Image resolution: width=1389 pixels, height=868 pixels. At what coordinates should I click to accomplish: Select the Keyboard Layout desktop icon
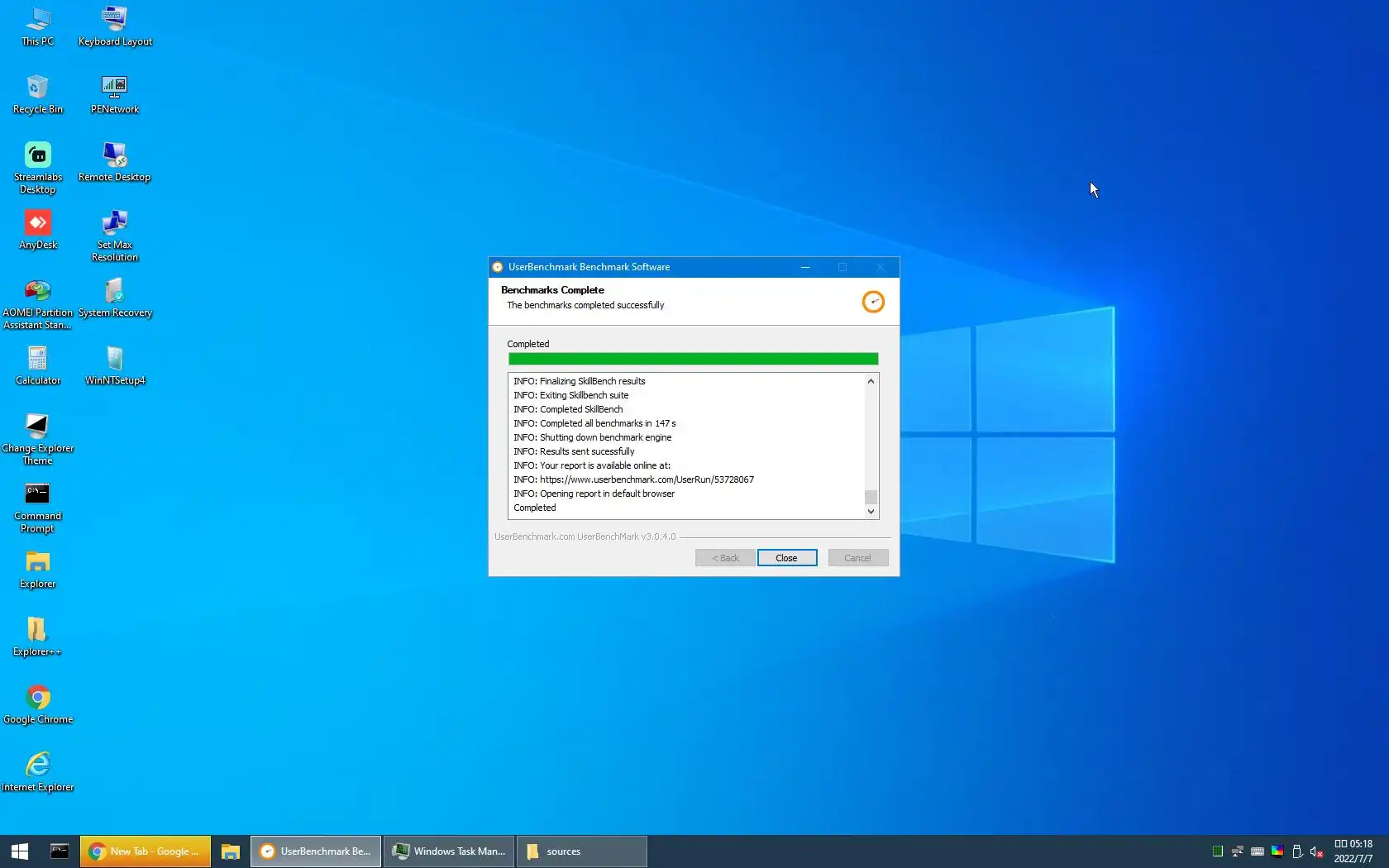point(115,26)
